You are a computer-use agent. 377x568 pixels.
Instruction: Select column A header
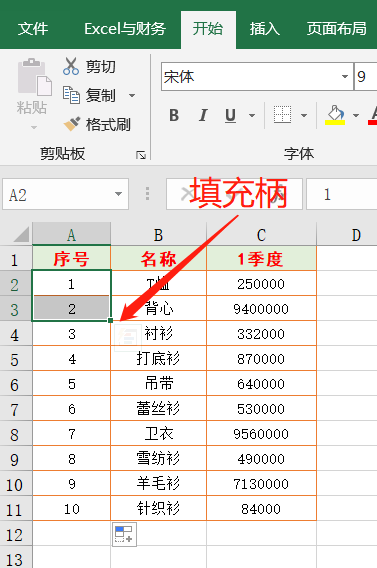(x=71, y=235)
